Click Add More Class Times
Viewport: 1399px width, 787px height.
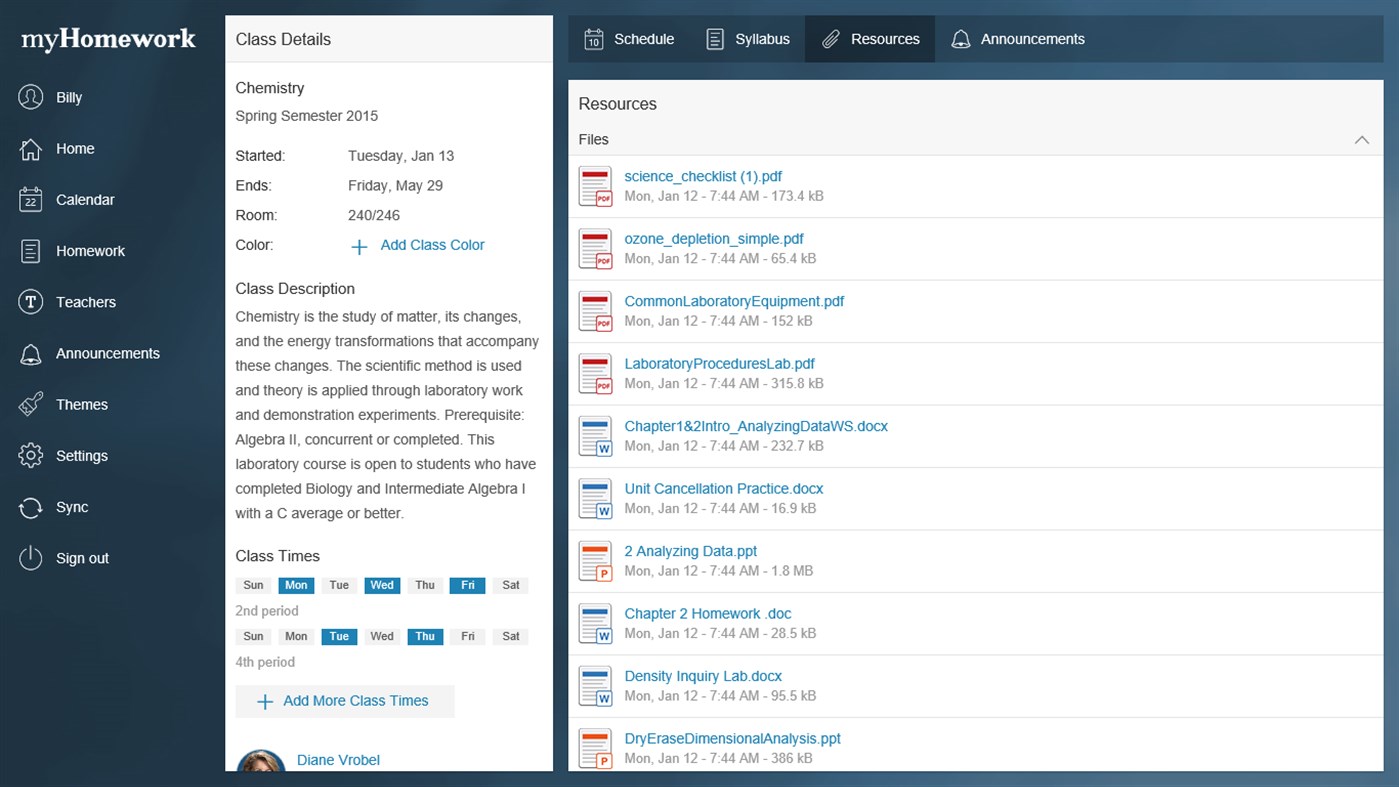point(344,701)
